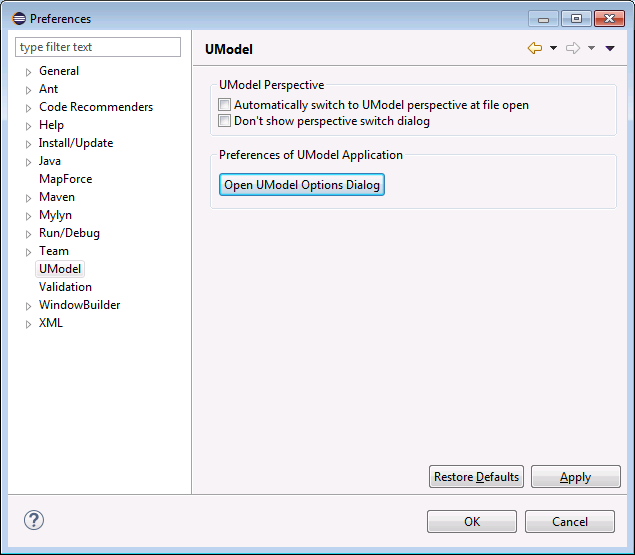Viewport: 635px width, 555px height.
Task: Expand the Maven tree node
Action: [28, 199]
